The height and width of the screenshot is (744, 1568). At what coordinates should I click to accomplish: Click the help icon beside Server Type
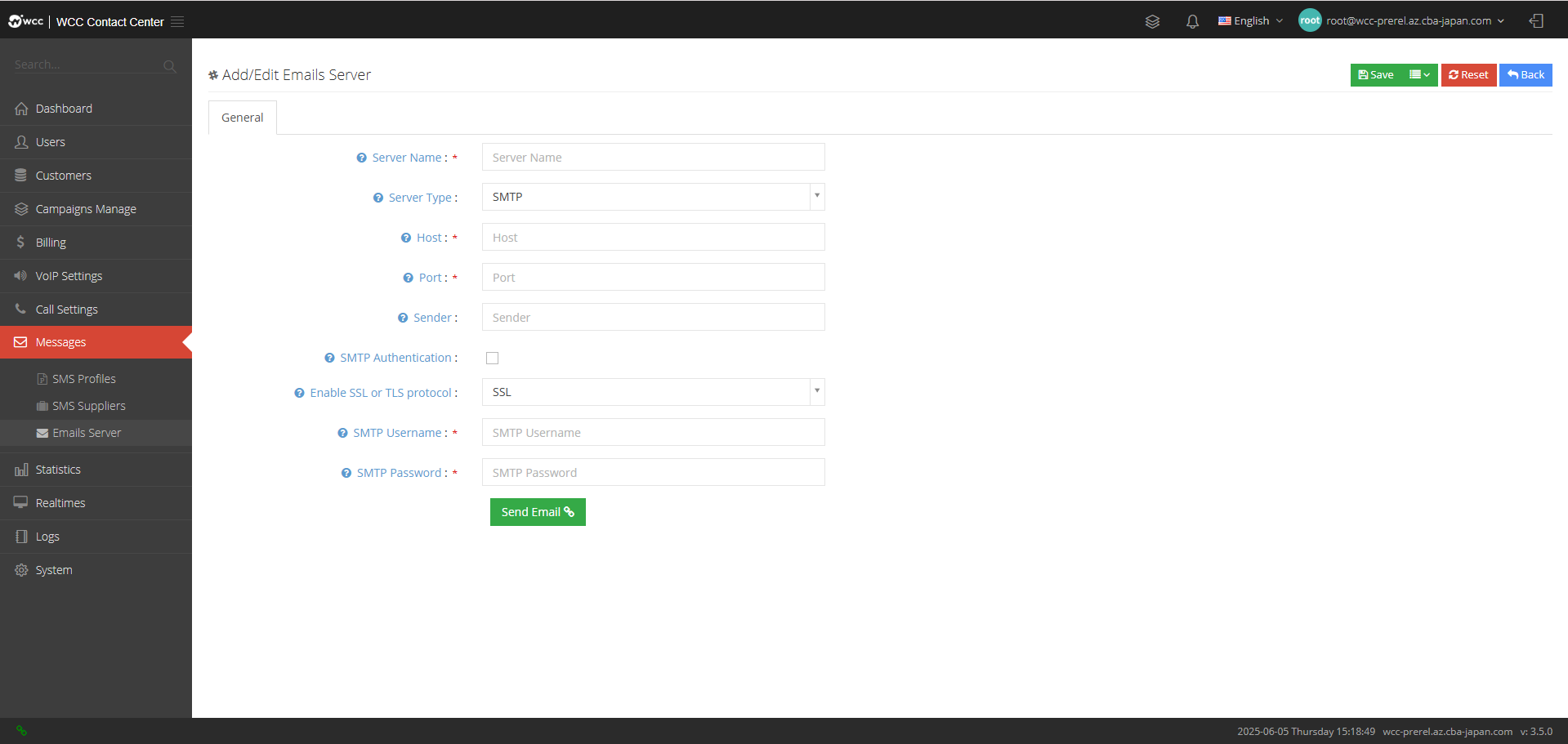377,198
